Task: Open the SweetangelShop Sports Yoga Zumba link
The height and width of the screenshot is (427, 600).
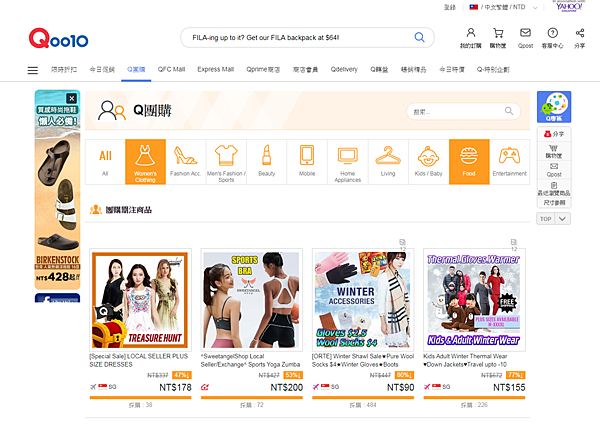Action: coord(251,360)
